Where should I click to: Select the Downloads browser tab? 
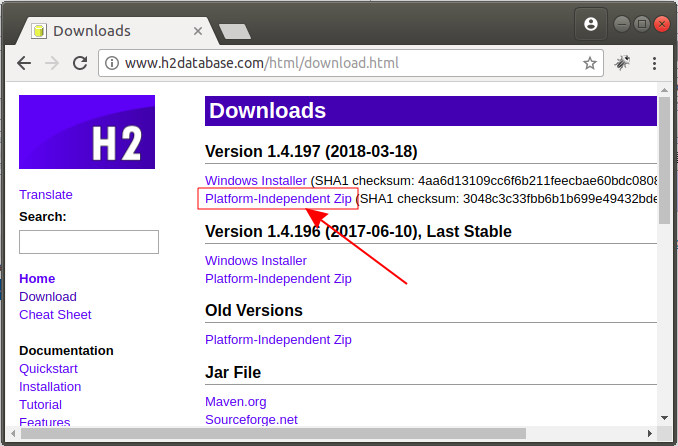point(117,31)
